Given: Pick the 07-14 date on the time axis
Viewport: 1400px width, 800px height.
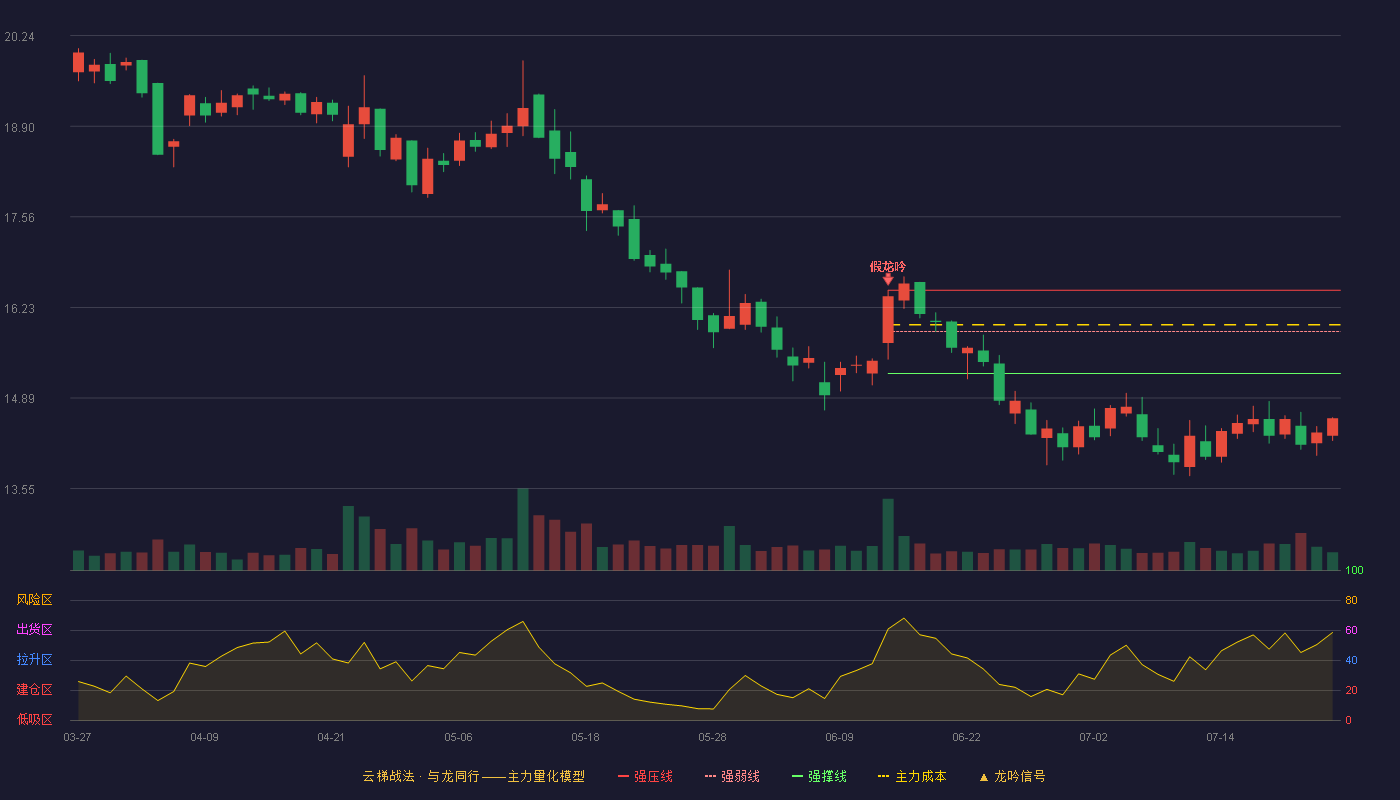Looking at the screenshot, I should pyautogui.click(x=1220, y=737).
